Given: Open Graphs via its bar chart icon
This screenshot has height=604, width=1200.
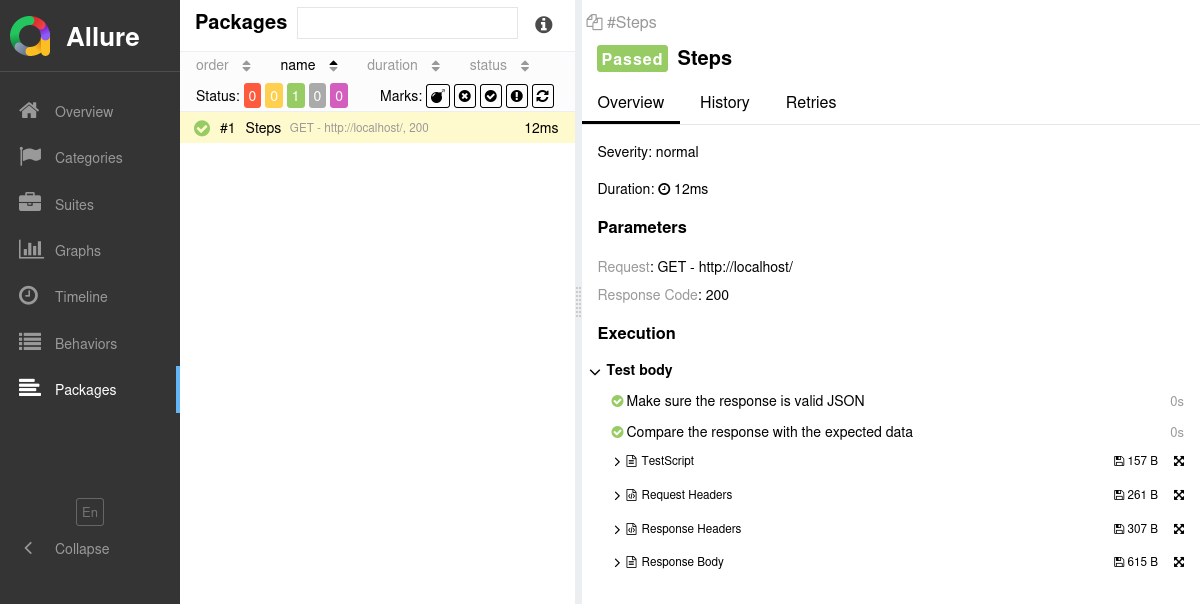Looking at the screenshot, I should pos(30,250).
